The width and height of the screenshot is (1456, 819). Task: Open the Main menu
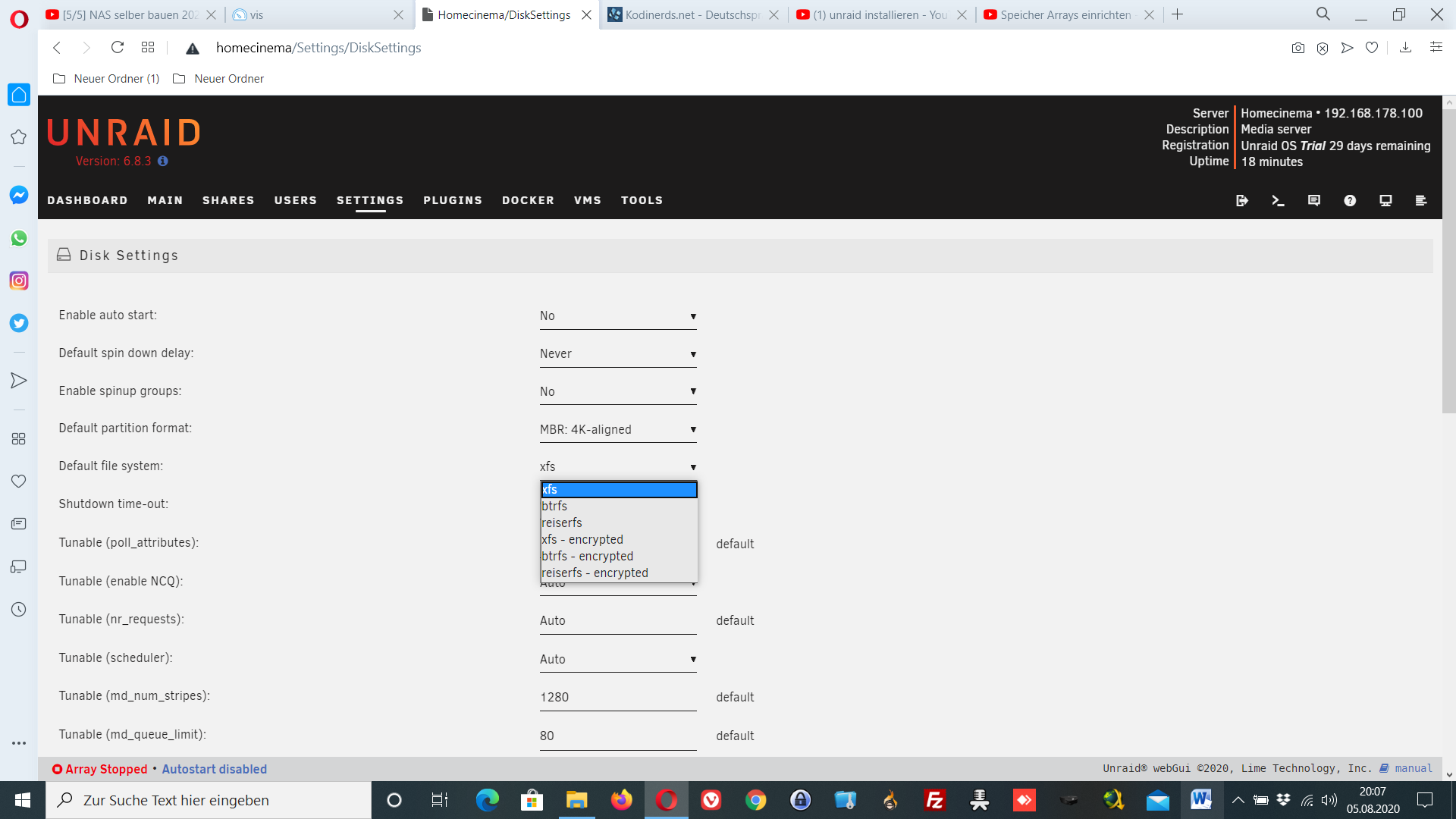pyautogui.click(x=165, y=201)
